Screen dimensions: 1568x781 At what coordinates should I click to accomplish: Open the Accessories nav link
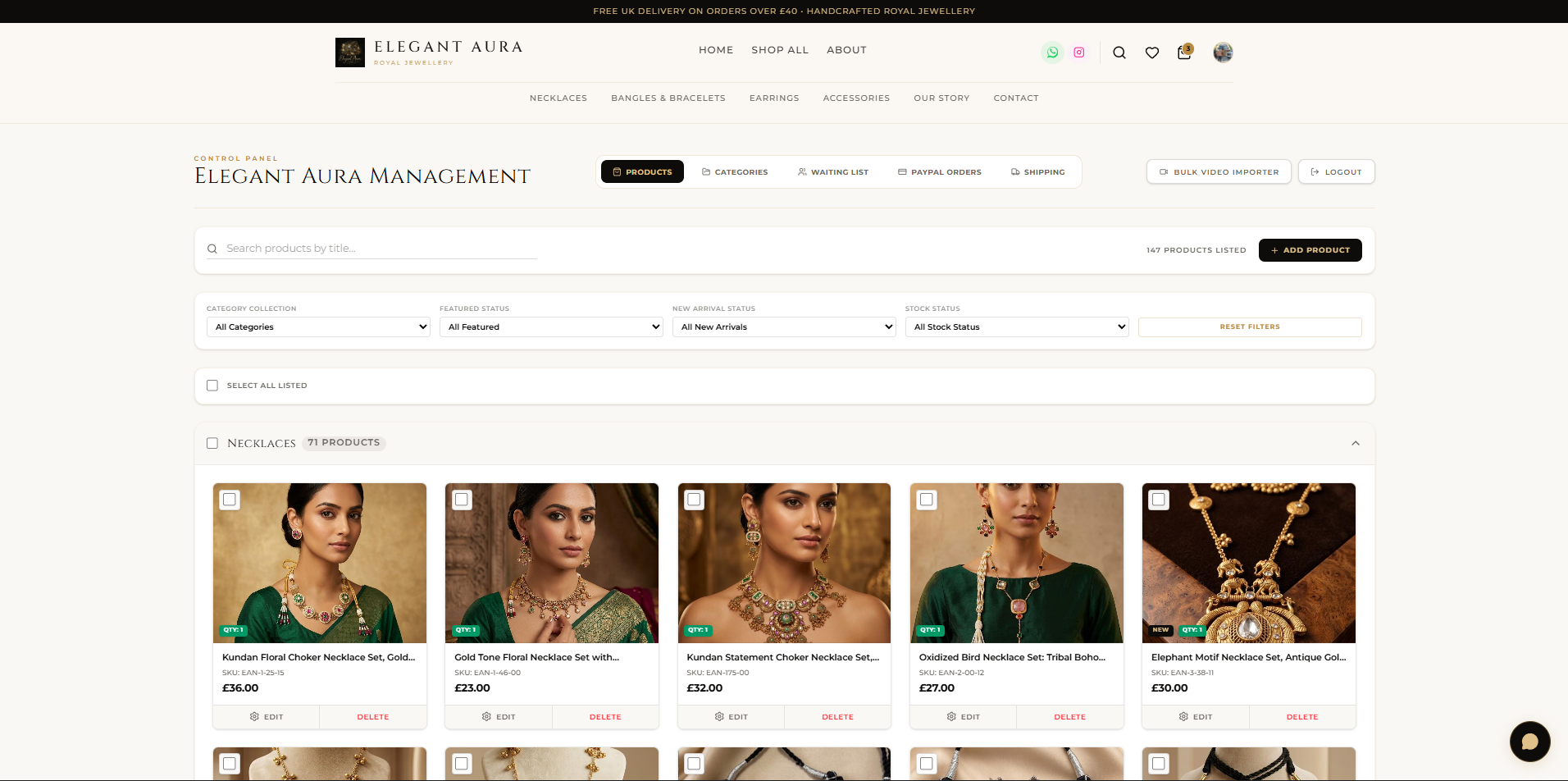856,98
